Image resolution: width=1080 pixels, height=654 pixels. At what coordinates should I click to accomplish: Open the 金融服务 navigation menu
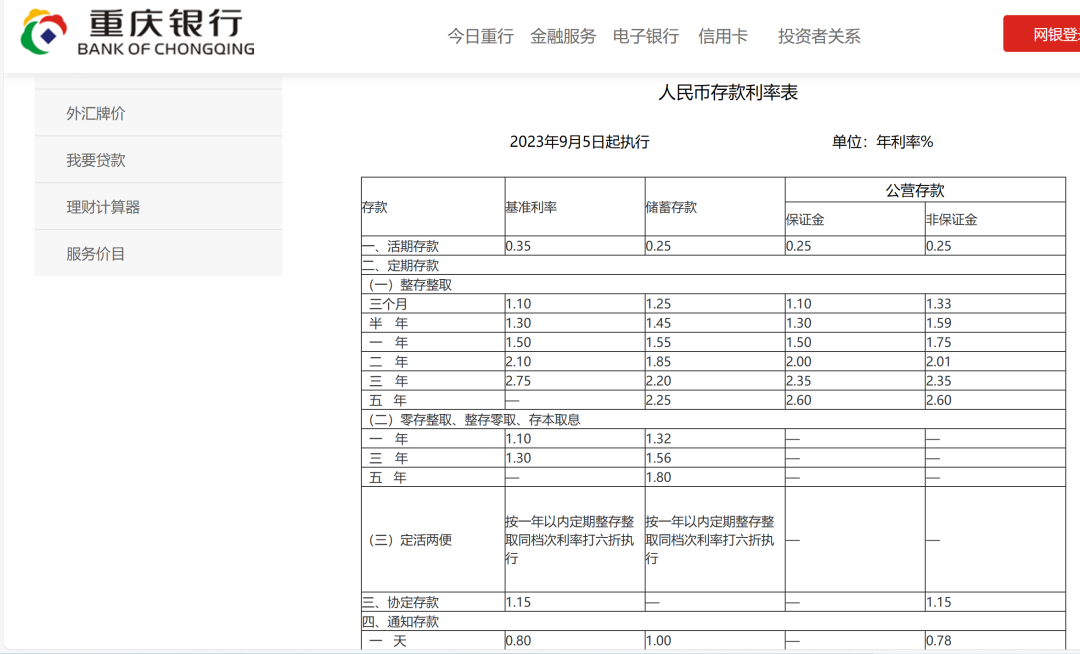click(563, 36)
